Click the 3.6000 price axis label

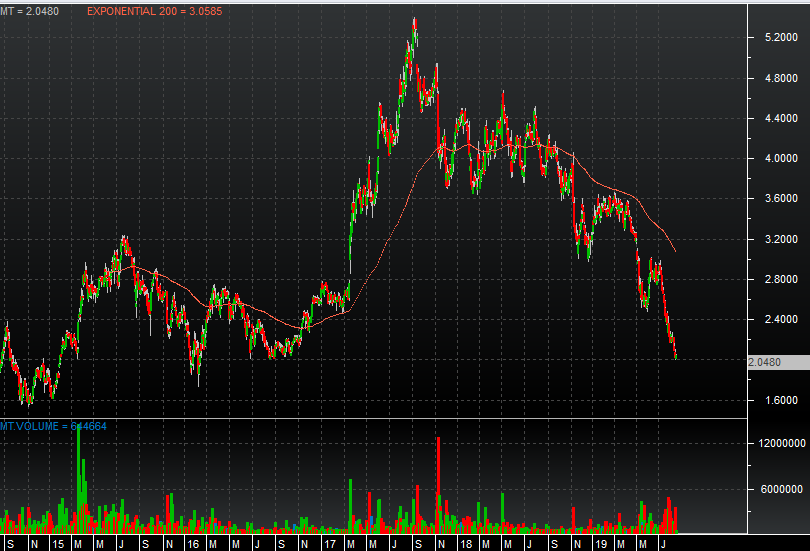coord(781,198)
